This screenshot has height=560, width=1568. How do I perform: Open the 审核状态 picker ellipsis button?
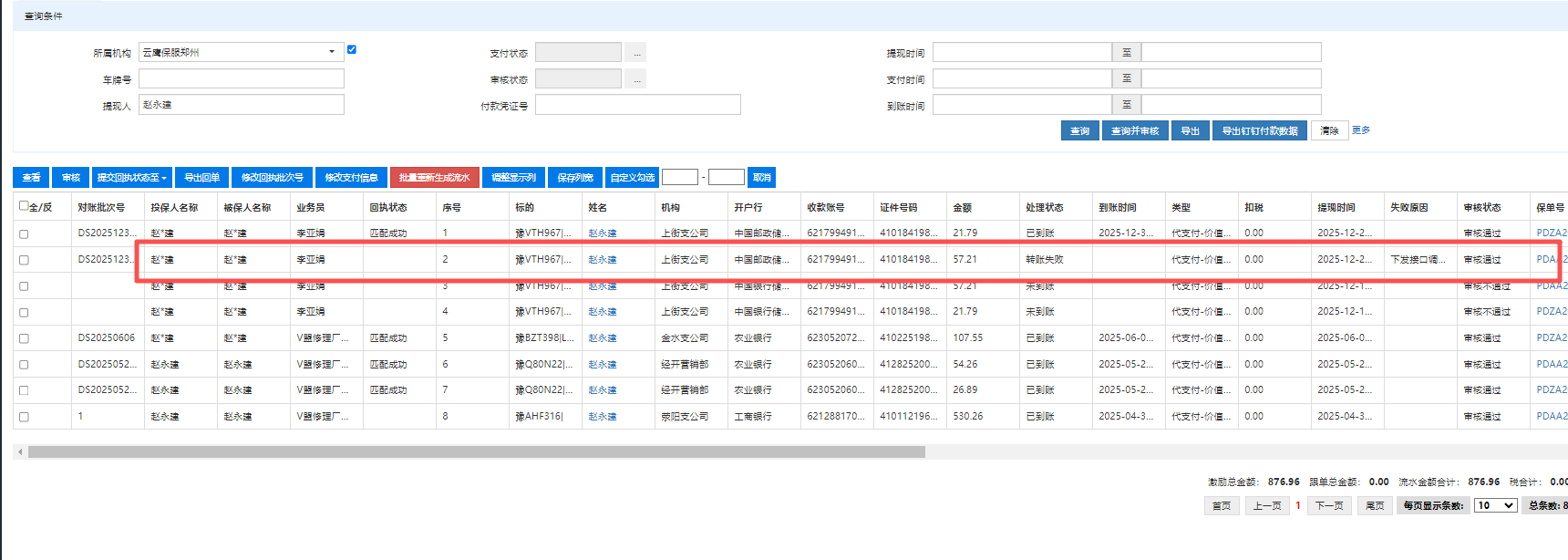click(x=636, y=79)
